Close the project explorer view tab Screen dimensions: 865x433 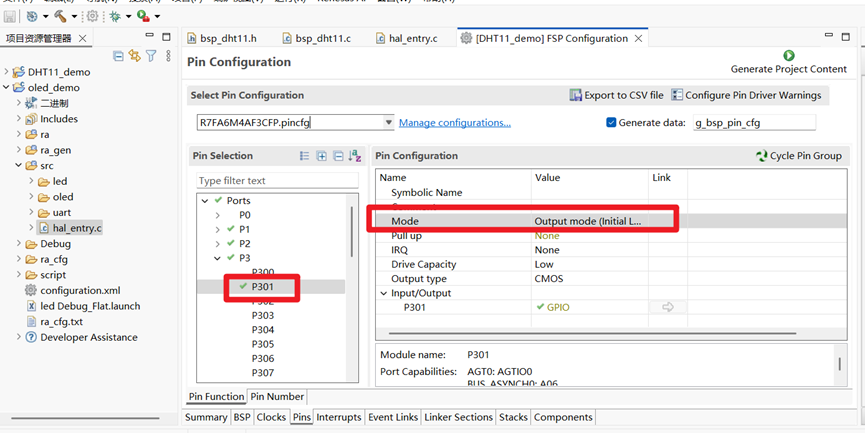[82, 39]
